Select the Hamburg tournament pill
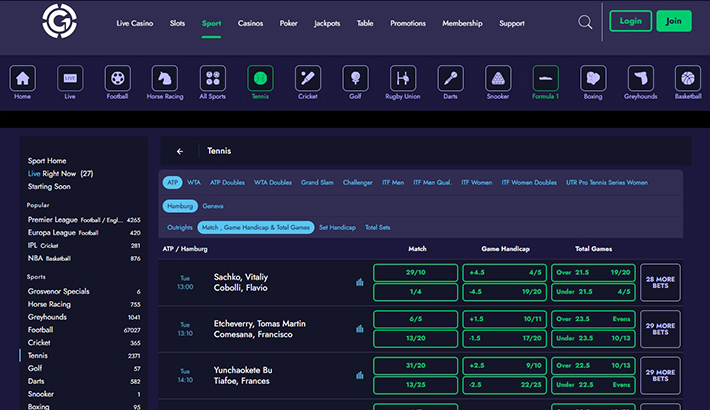This screenshot has width=710, height=410. tap(180, 206)
